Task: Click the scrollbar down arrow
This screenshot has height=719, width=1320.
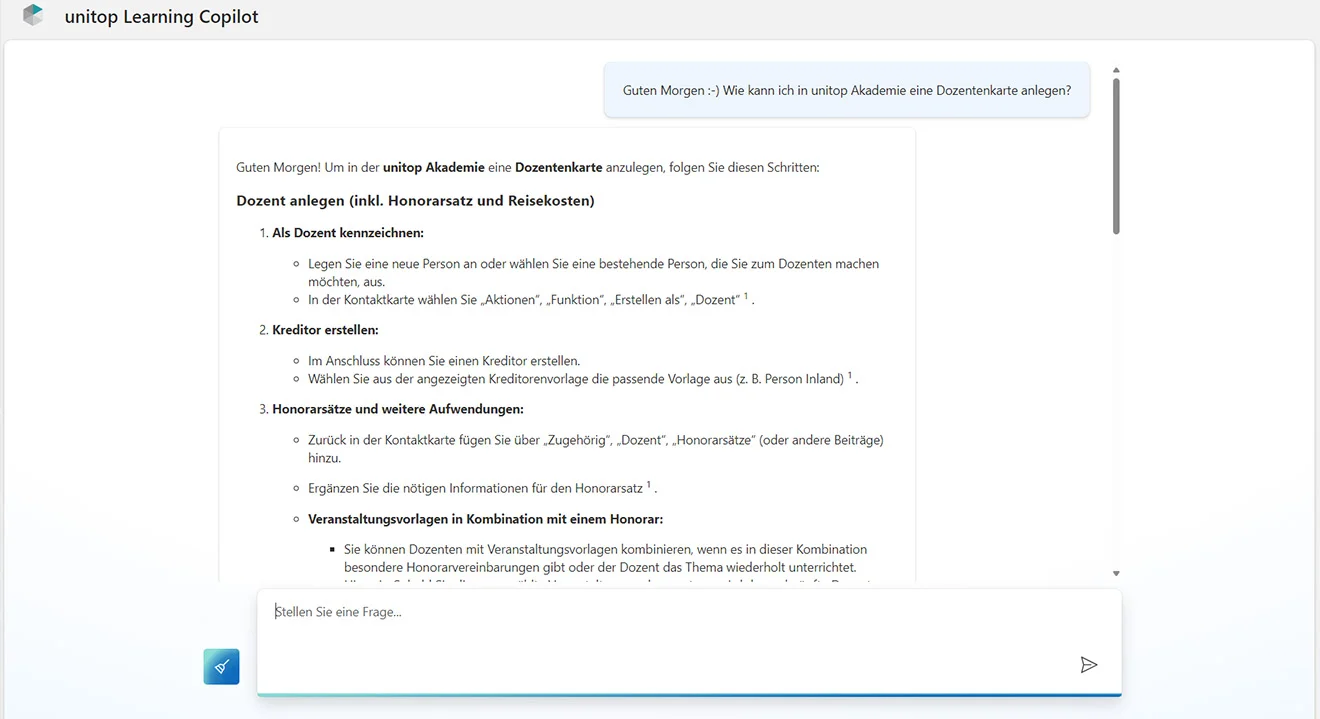Action: pos(1116,573)
